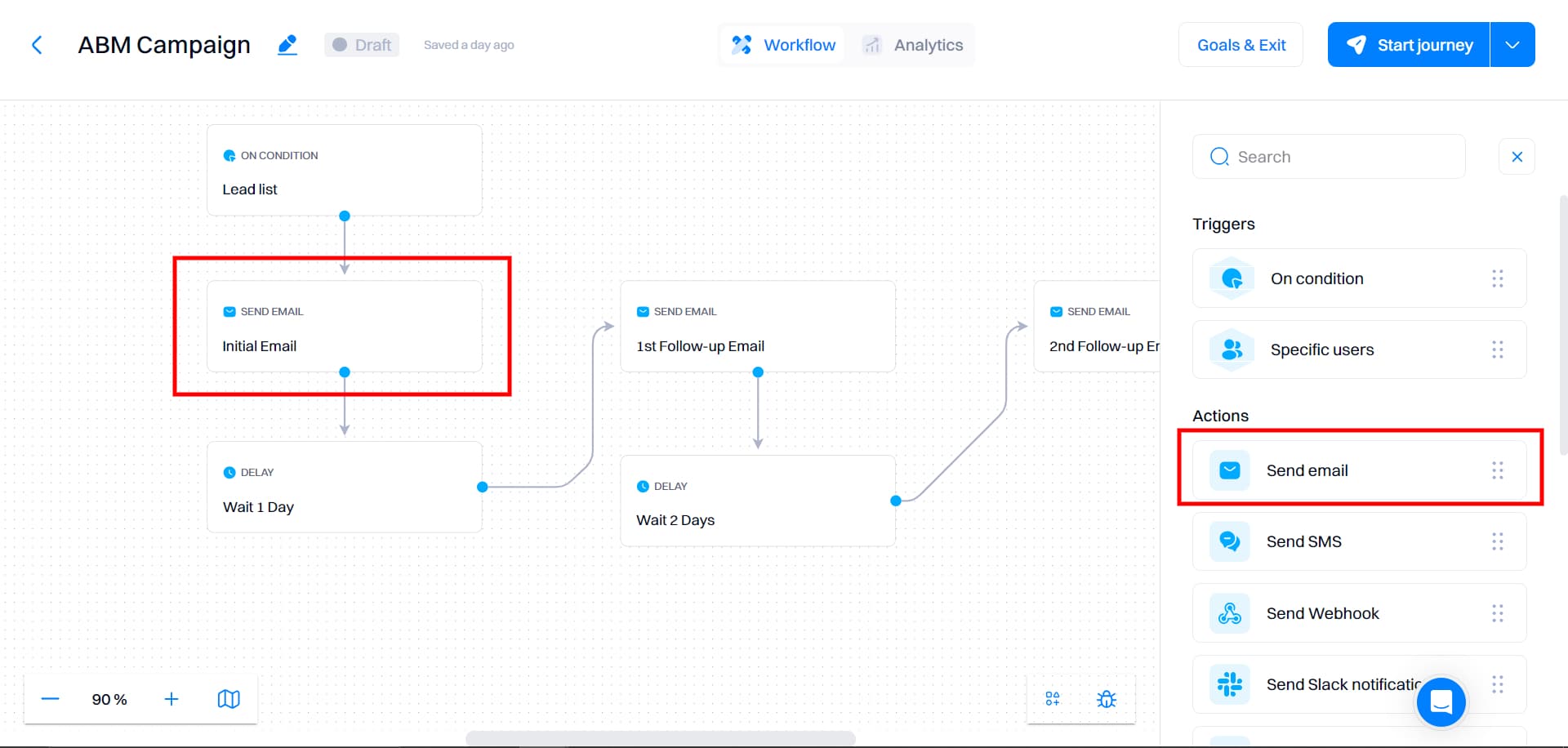Select the Send SMS action icon
The image size is (1568, 748).
[1229, 541]
